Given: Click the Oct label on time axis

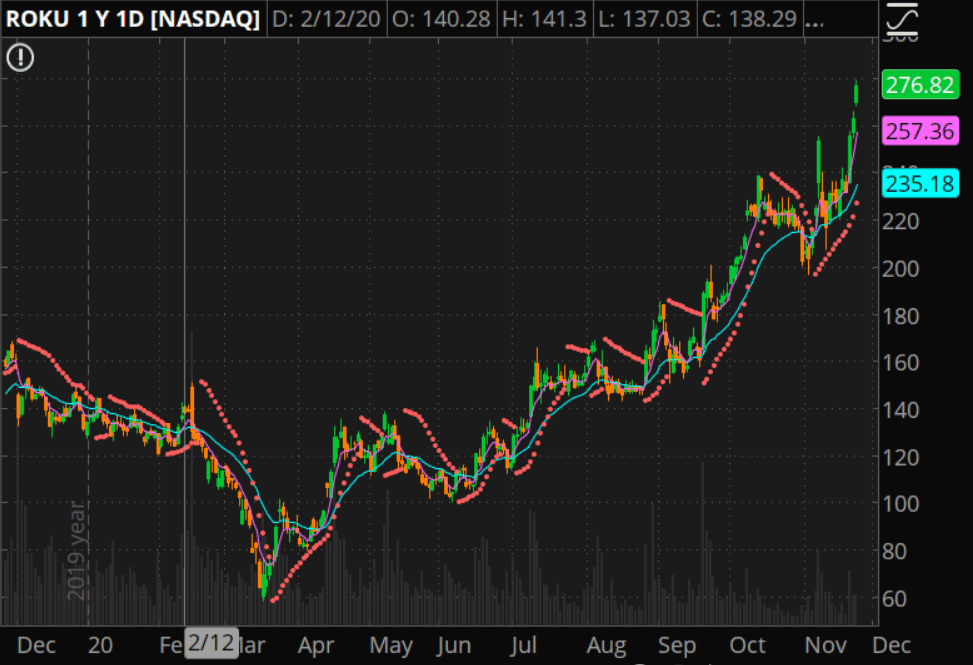Looking at the screenshot, I should pyautogui.click(x=748, y=646).
